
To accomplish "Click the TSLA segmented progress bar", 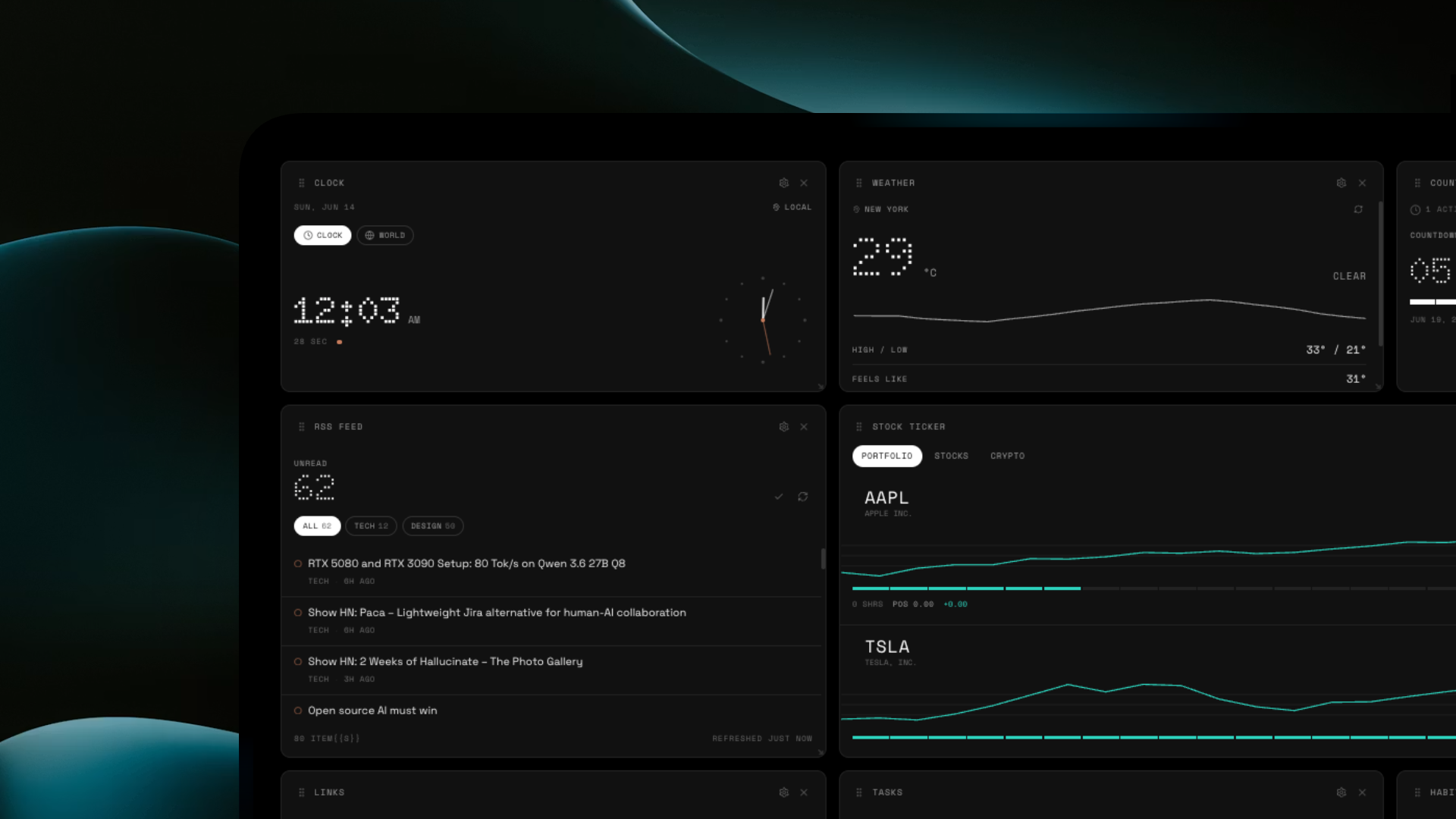I will [1153, 737].
